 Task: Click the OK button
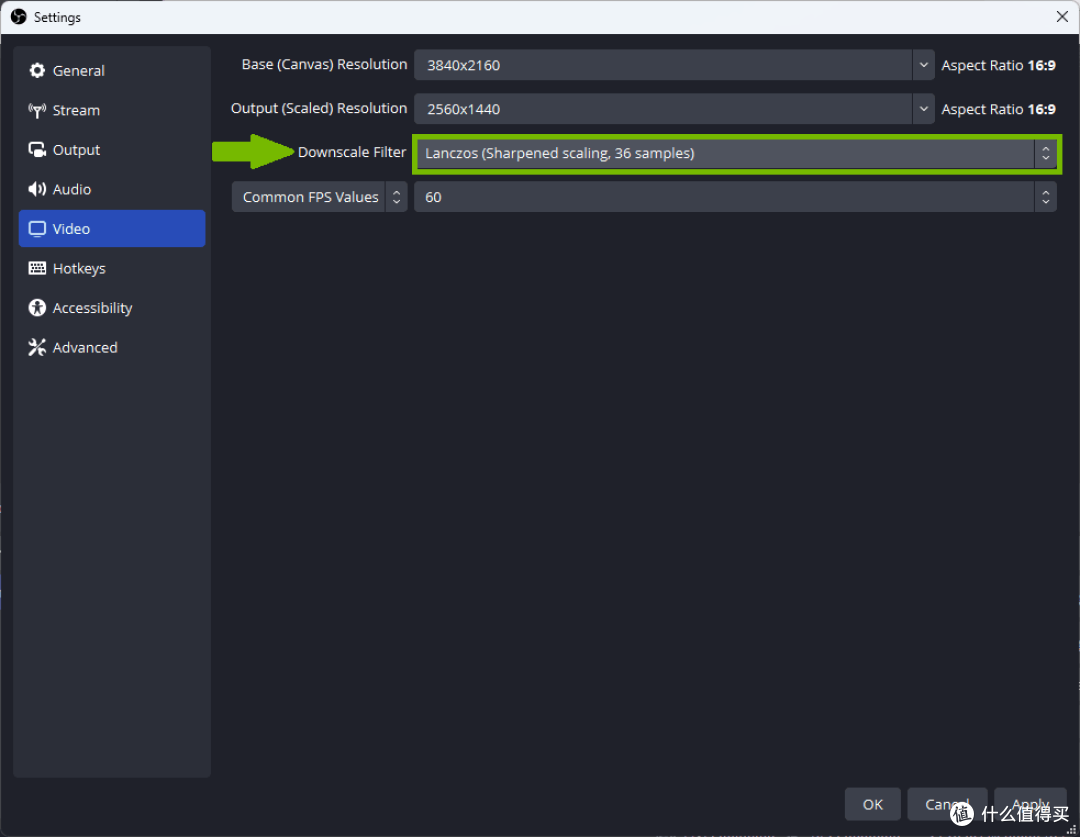point(872,804)
